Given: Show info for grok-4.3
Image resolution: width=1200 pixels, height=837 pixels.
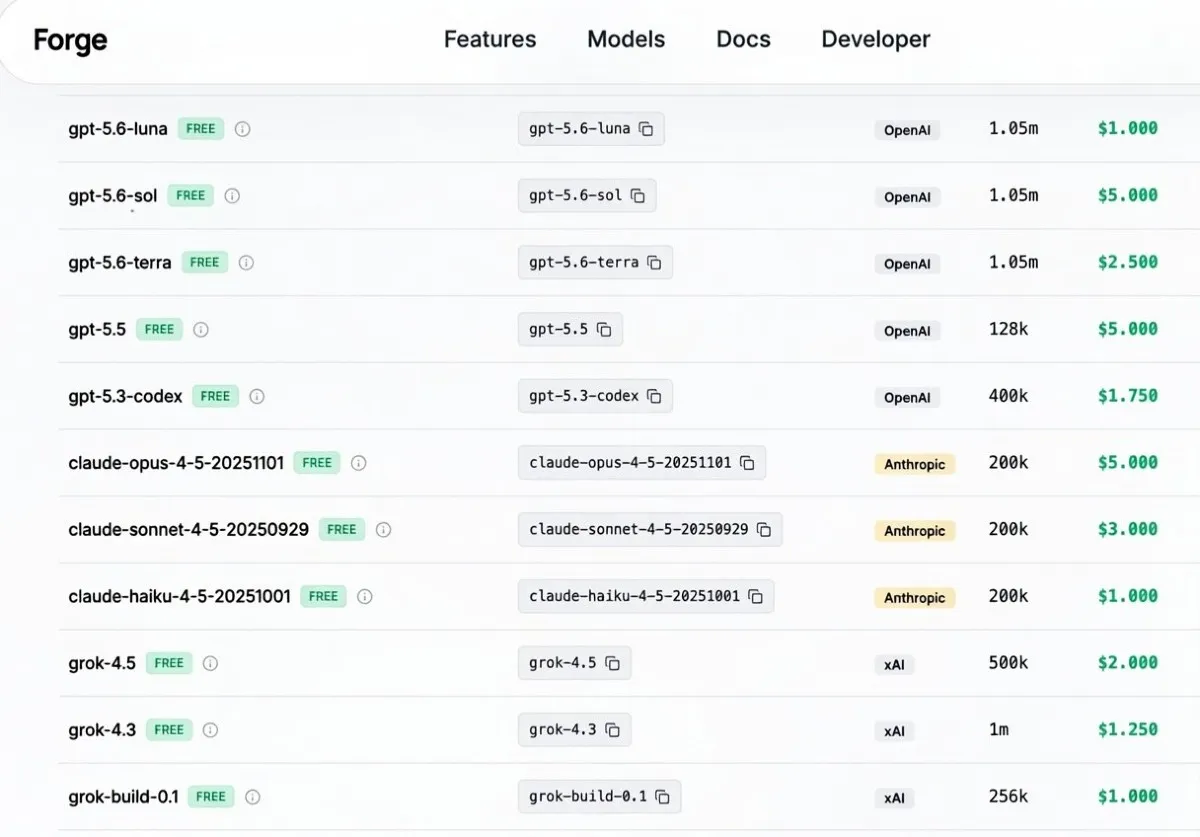Looking at the screenshot, I should coord(210,730).
